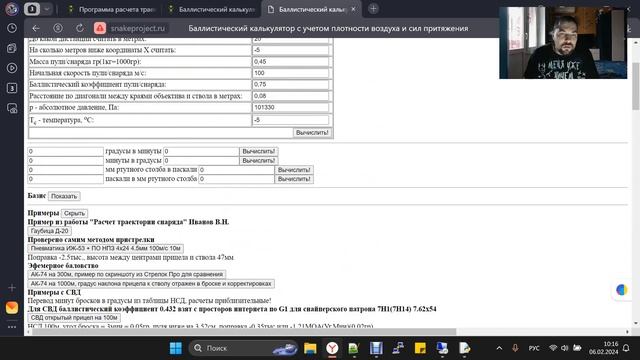
Task: Open the screenshot tool icon in sidebar
Action: point(12,108)
